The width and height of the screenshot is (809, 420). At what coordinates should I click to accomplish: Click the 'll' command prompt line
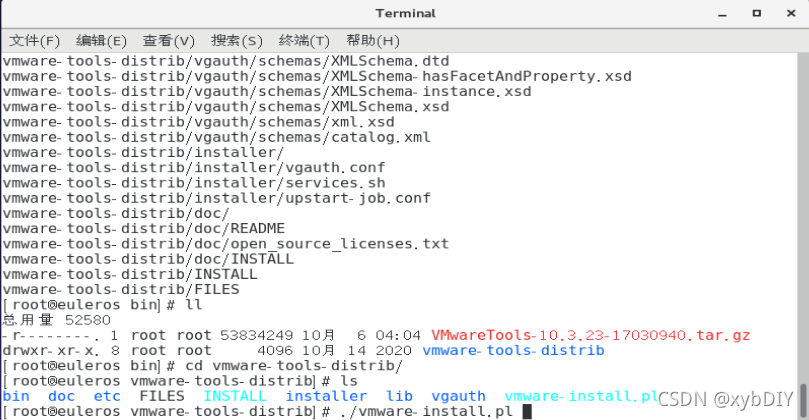tap(103, 305)
